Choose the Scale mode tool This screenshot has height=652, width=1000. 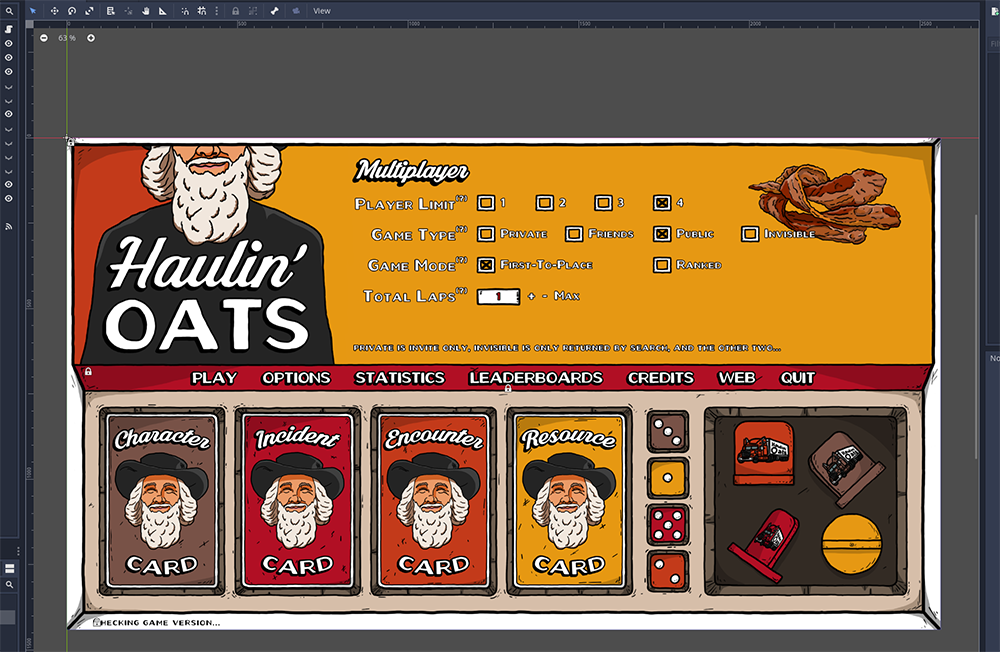click(x=90, y=11)
